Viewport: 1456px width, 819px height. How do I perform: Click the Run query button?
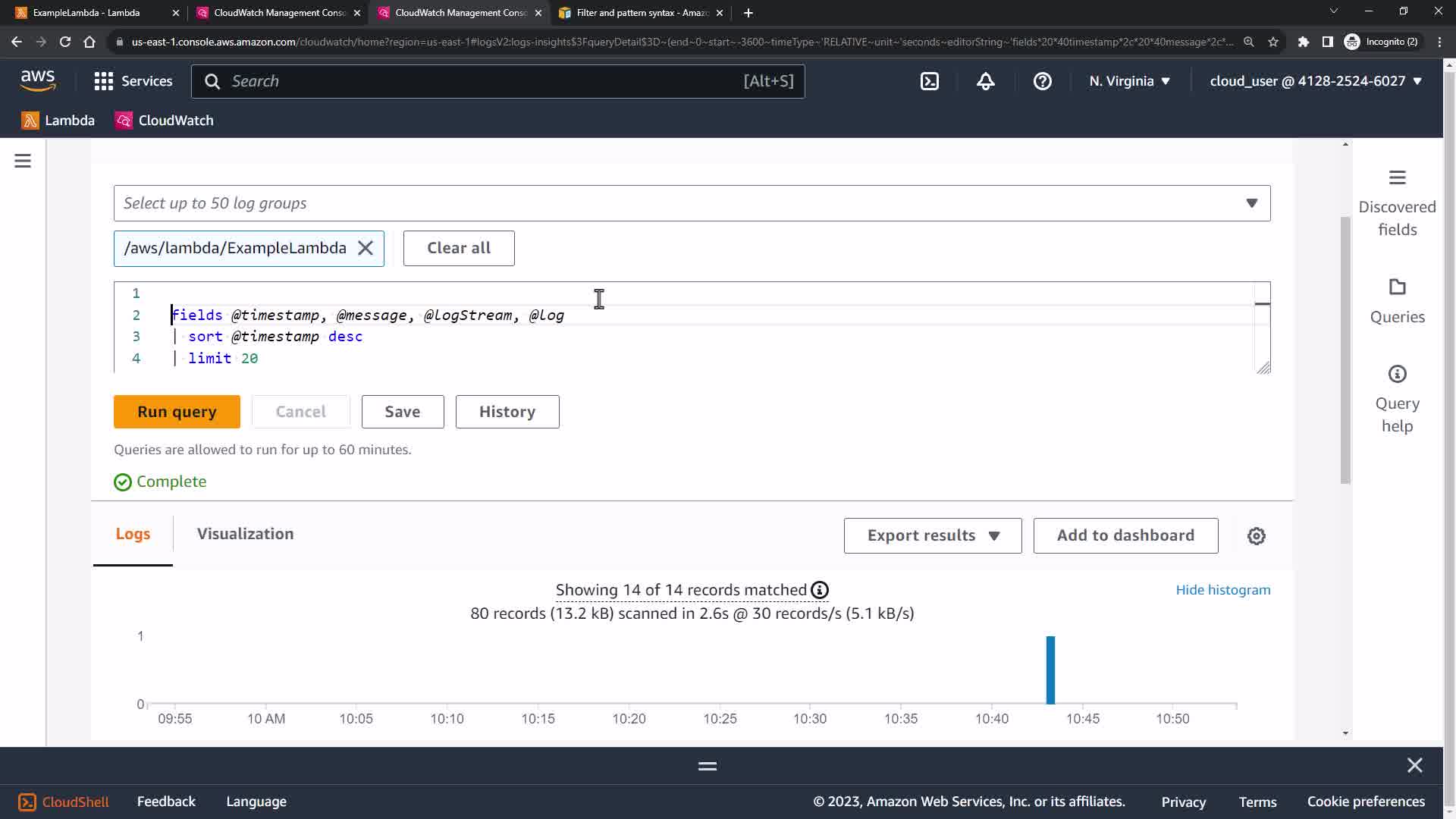177,412
